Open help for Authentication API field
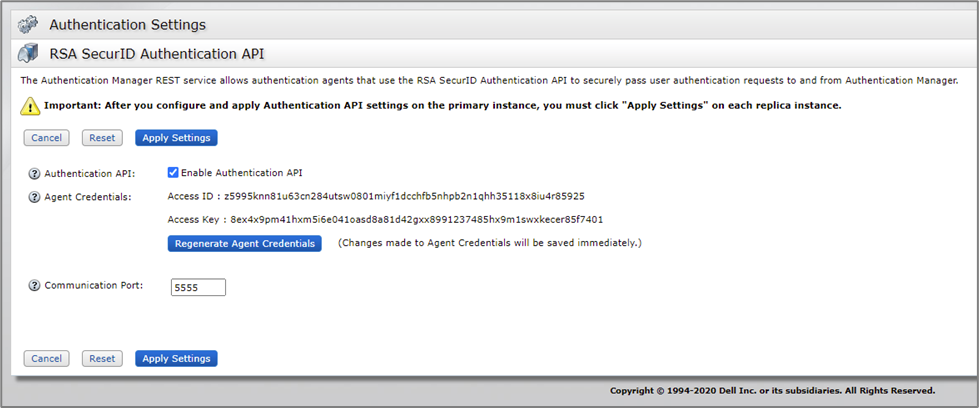The width and height of the screenshot is (979, 408). click(x=34, y=173)
